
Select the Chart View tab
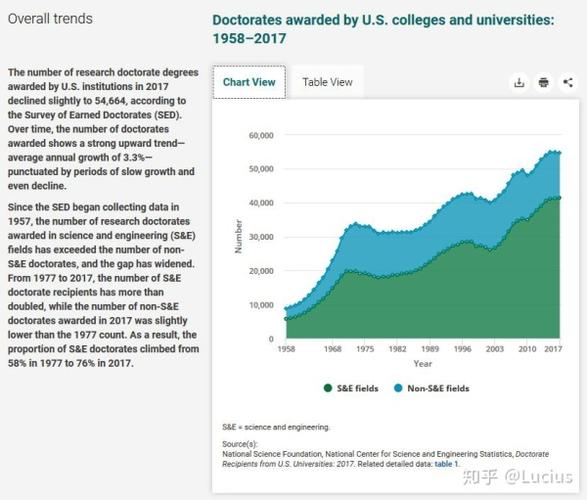[249, 82]
